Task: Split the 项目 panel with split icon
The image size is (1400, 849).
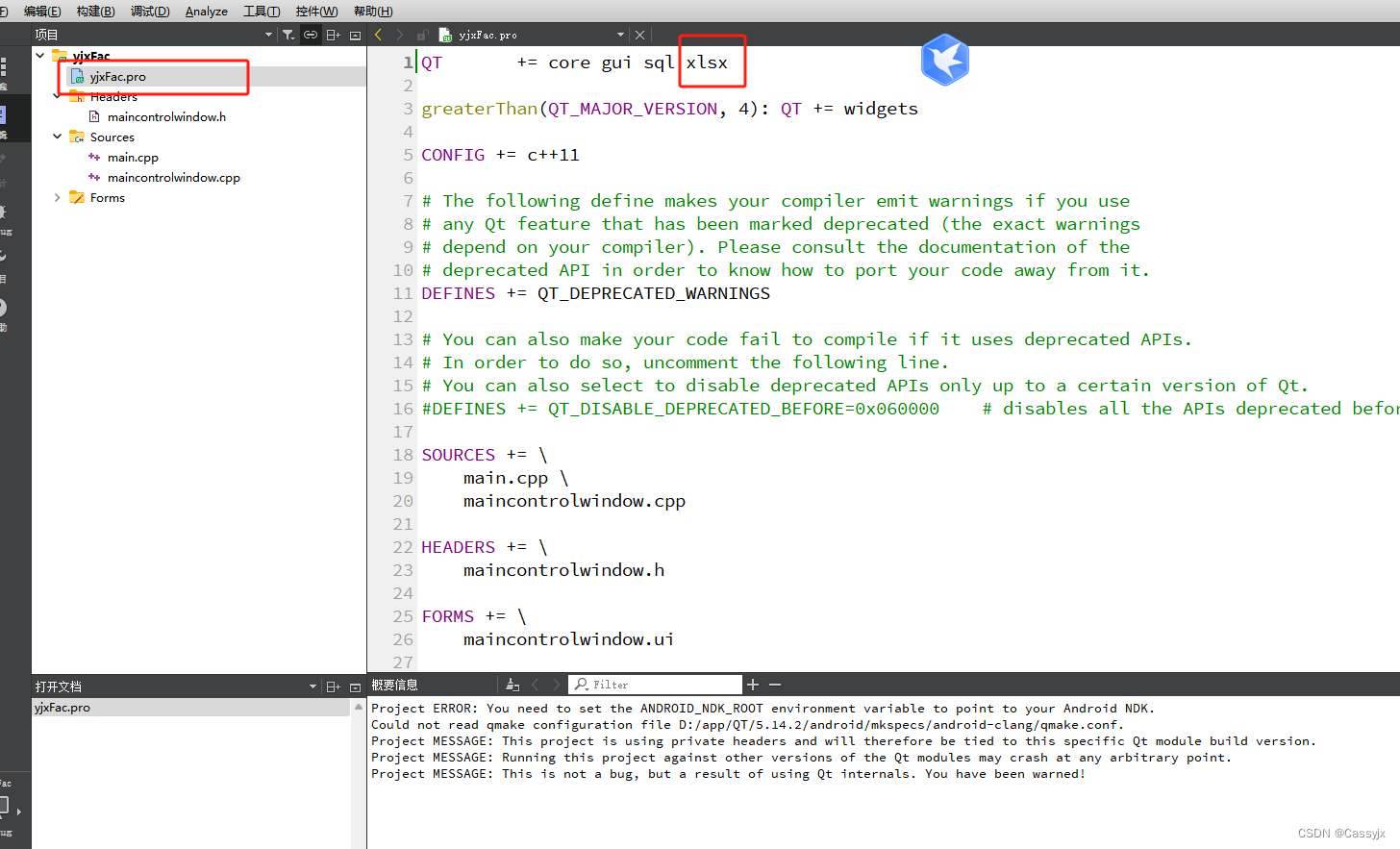Action: point(333,35)
